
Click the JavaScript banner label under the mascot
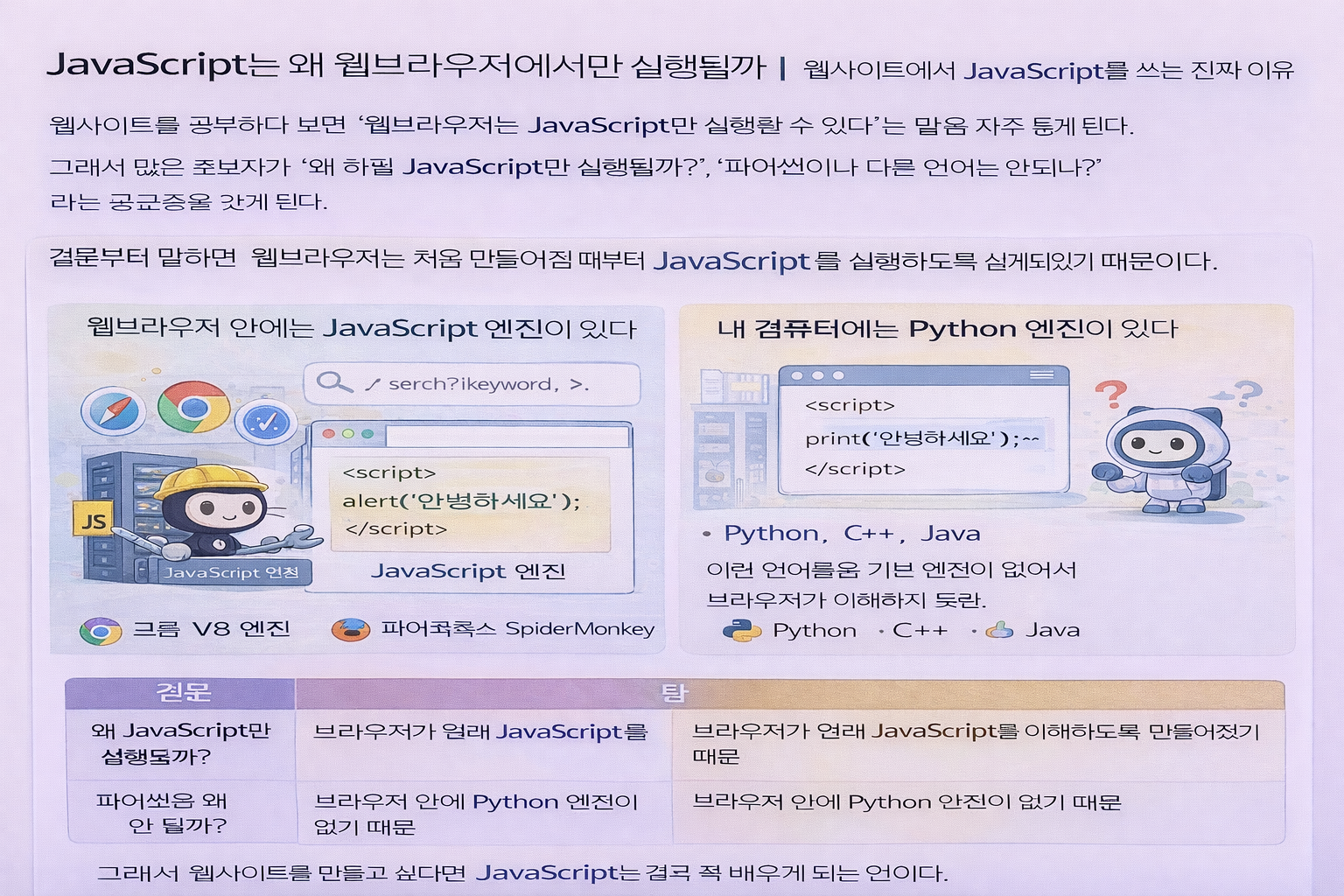coord(232,572)
